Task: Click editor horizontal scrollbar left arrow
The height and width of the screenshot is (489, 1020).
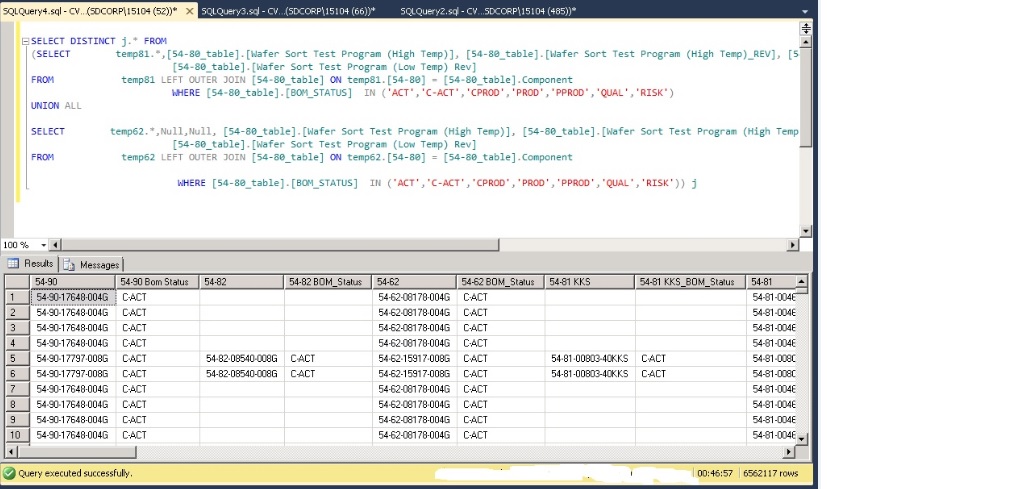Action: (x=55, y=245)
